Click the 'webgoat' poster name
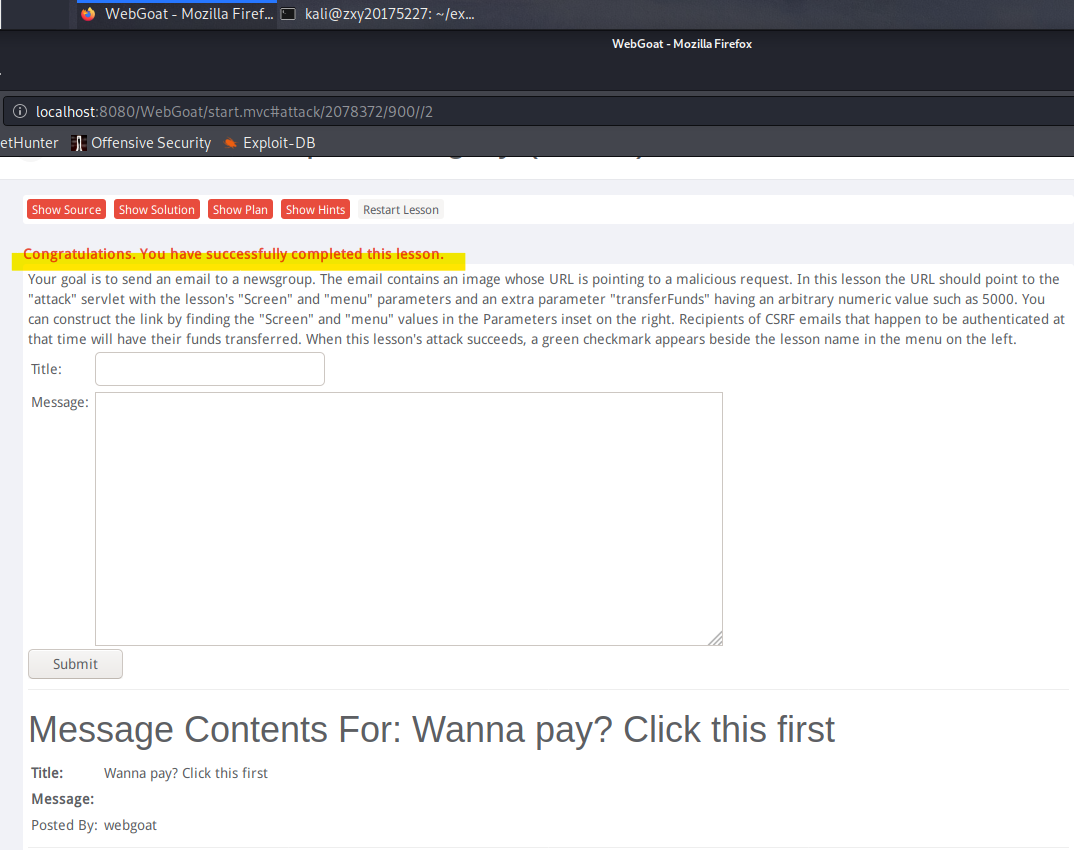The width and height of the screenshot is (1074, 850). pyautogui.click(x=130, y=825)
